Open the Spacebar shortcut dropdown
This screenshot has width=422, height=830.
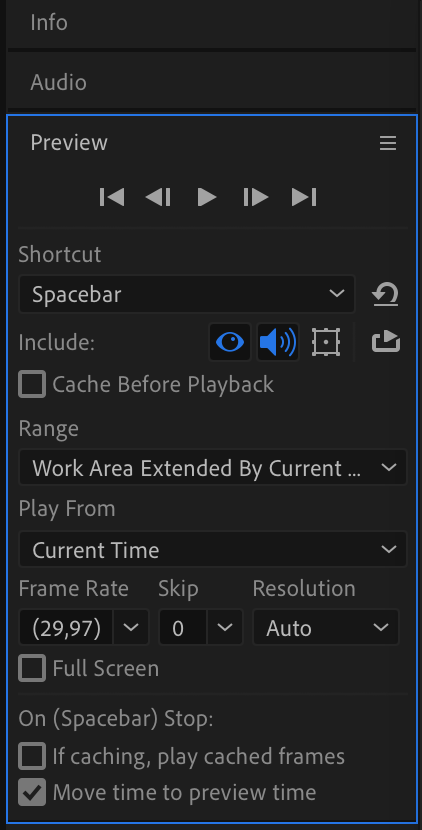pyautogui.click(x=187, y=294)
